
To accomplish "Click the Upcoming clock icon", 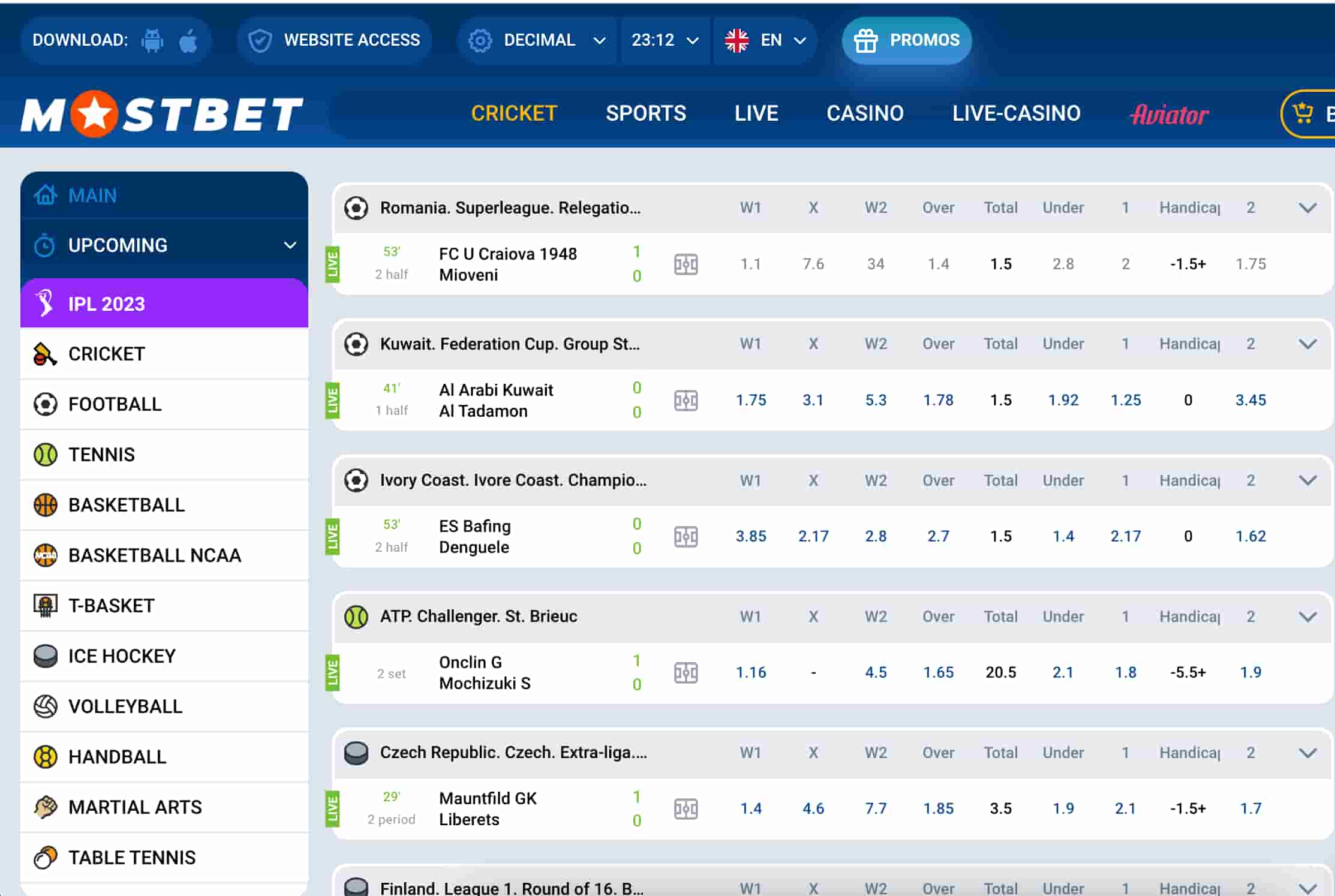I will click(x=45, y=245).
